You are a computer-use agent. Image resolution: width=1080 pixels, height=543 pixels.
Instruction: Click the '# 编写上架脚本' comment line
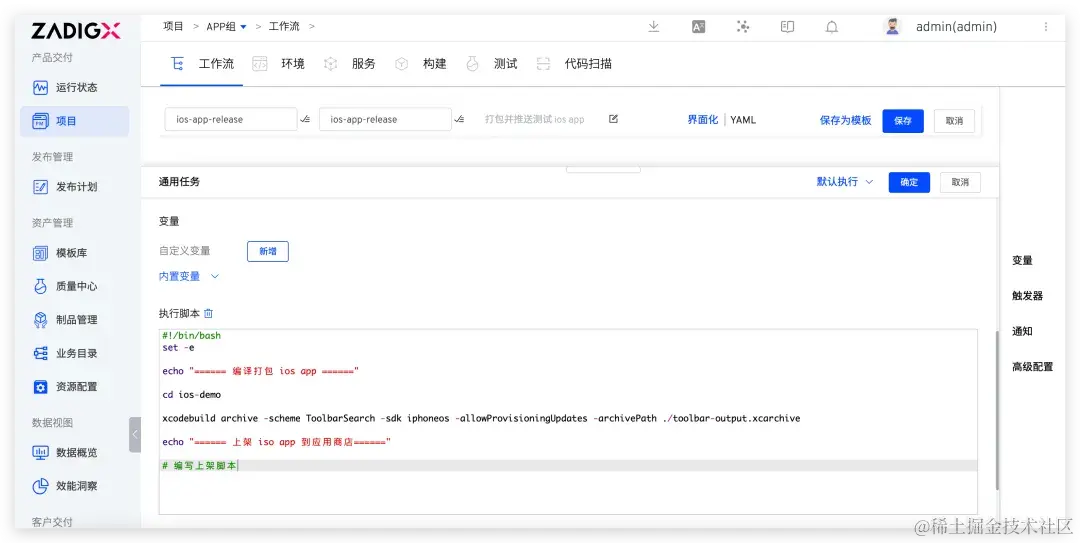[200, 466]
